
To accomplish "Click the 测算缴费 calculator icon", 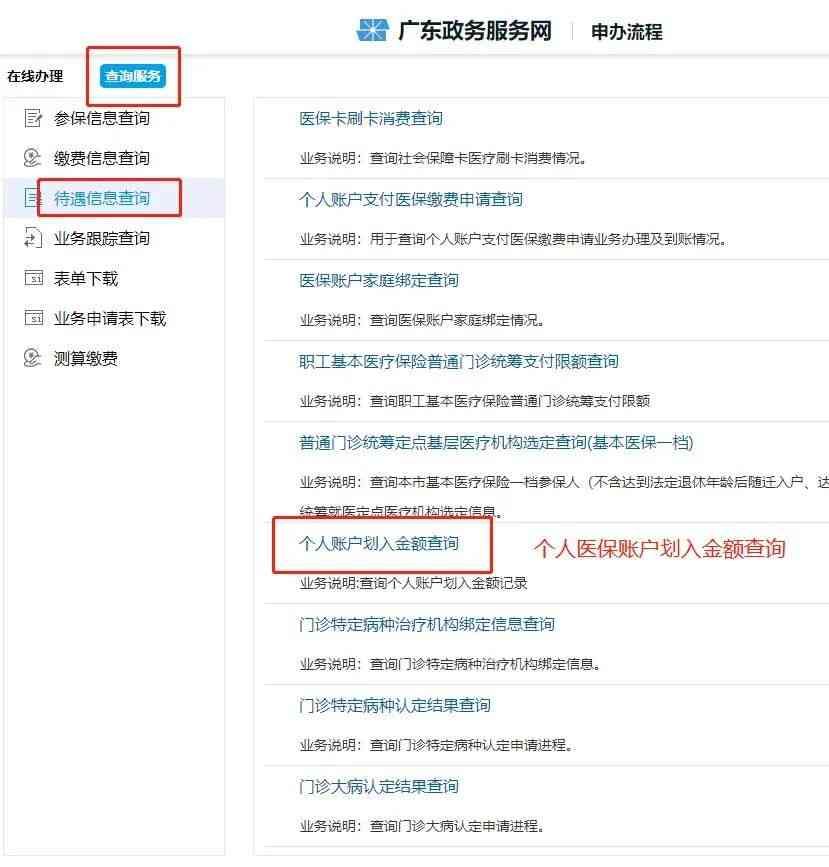I will point(33,357).
